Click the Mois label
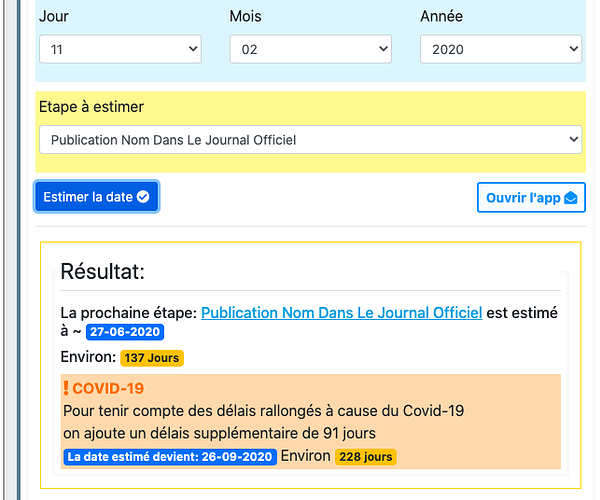 (x=245, y=16)
